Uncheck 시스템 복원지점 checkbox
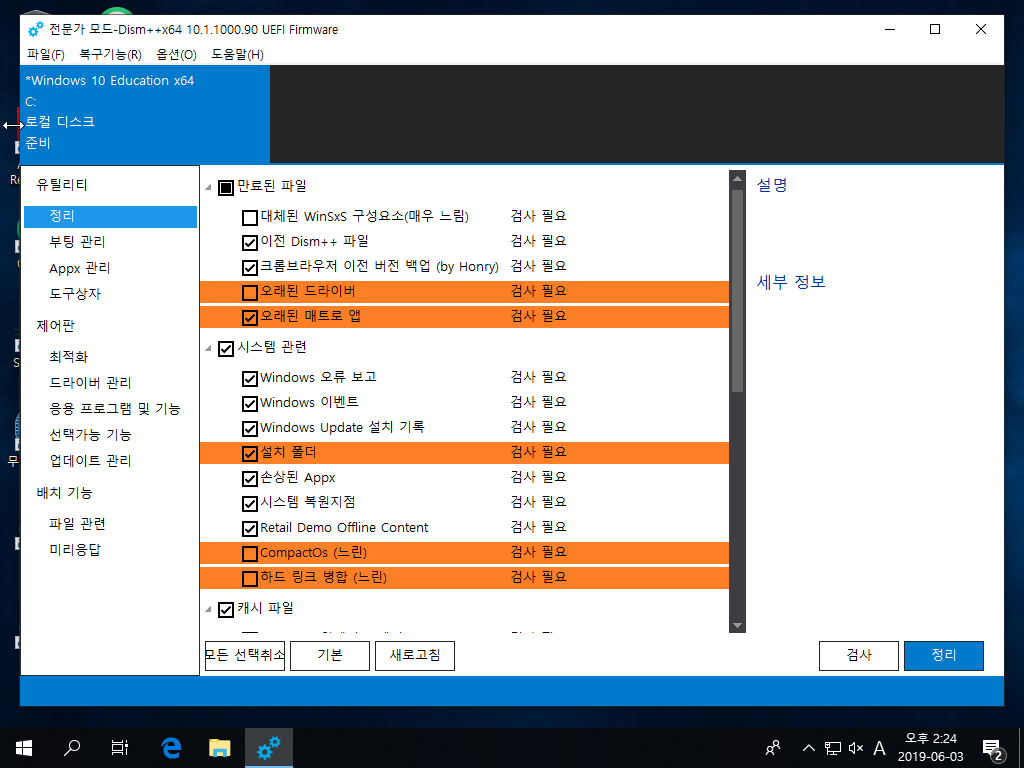The height and width of the screenshot is (768, 1024). (249, 504)
